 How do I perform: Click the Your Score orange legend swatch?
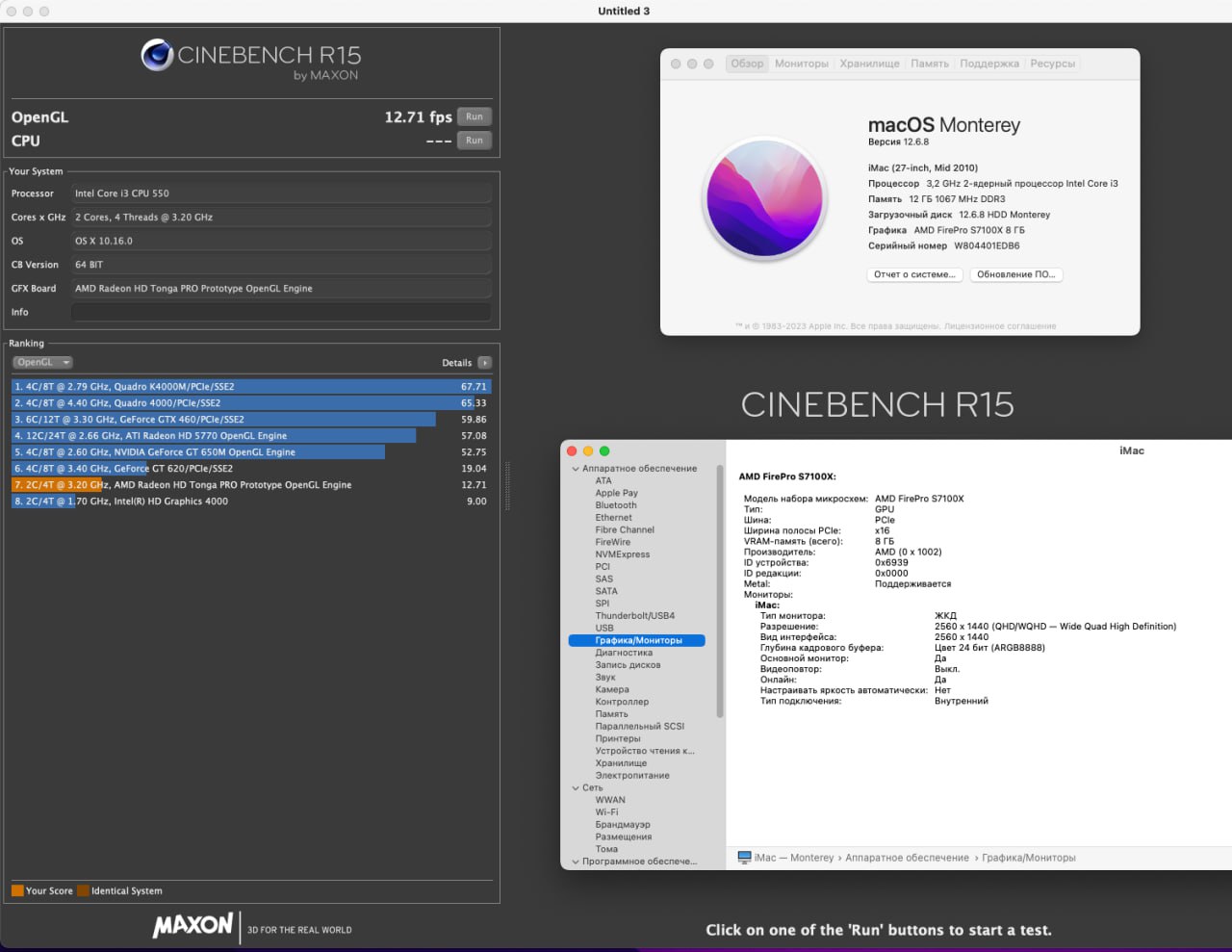[x=17, y=890]
